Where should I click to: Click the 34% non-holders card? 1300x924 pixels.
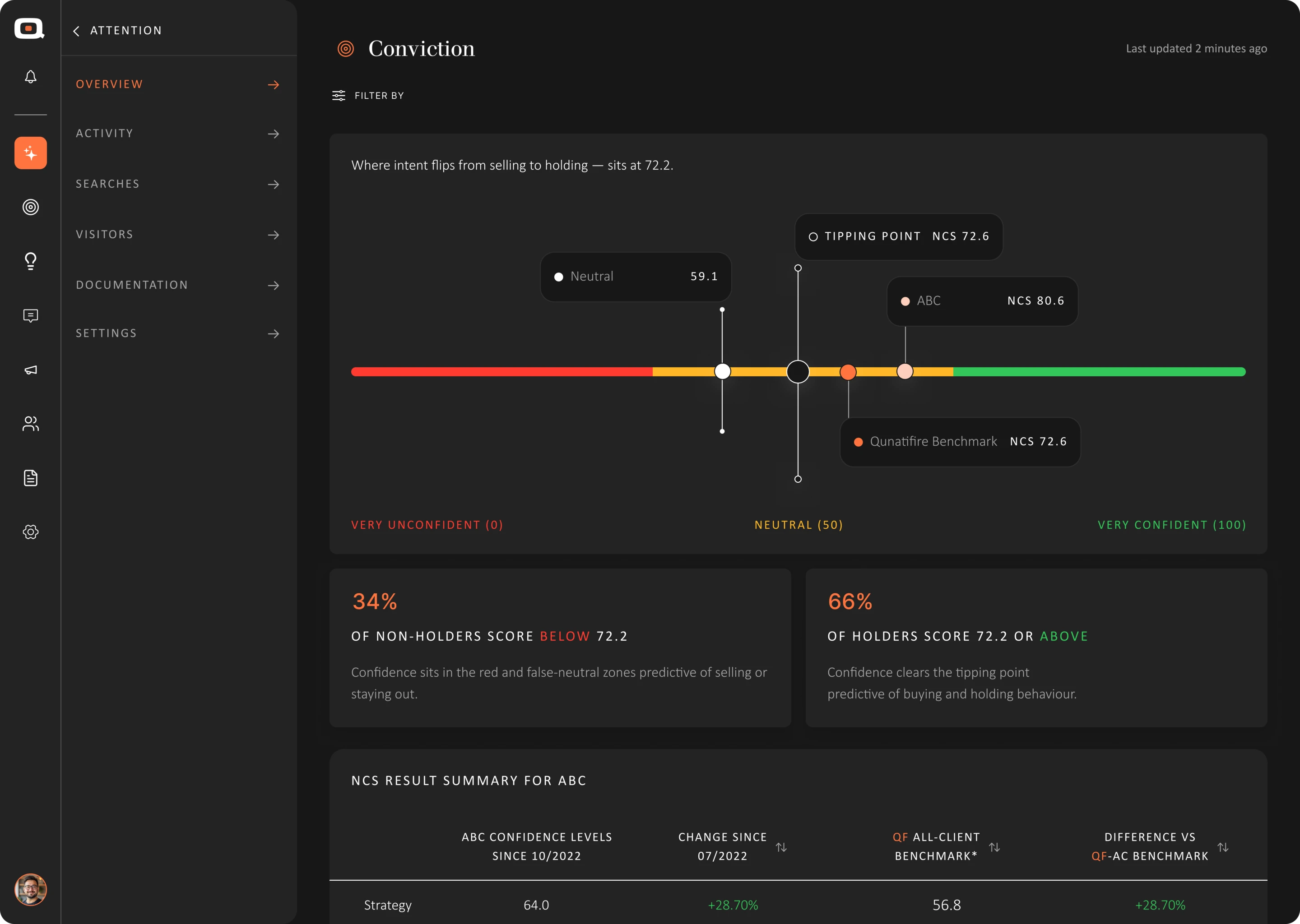pos(560,647)
